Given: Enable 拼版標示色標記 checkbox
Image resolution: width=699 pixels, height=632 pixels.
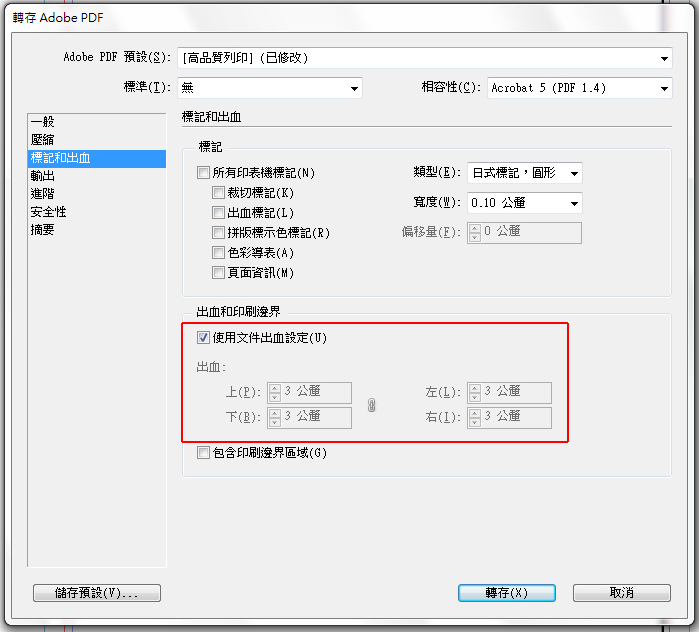Looking at the screenshot, I should tap(218, 233).
